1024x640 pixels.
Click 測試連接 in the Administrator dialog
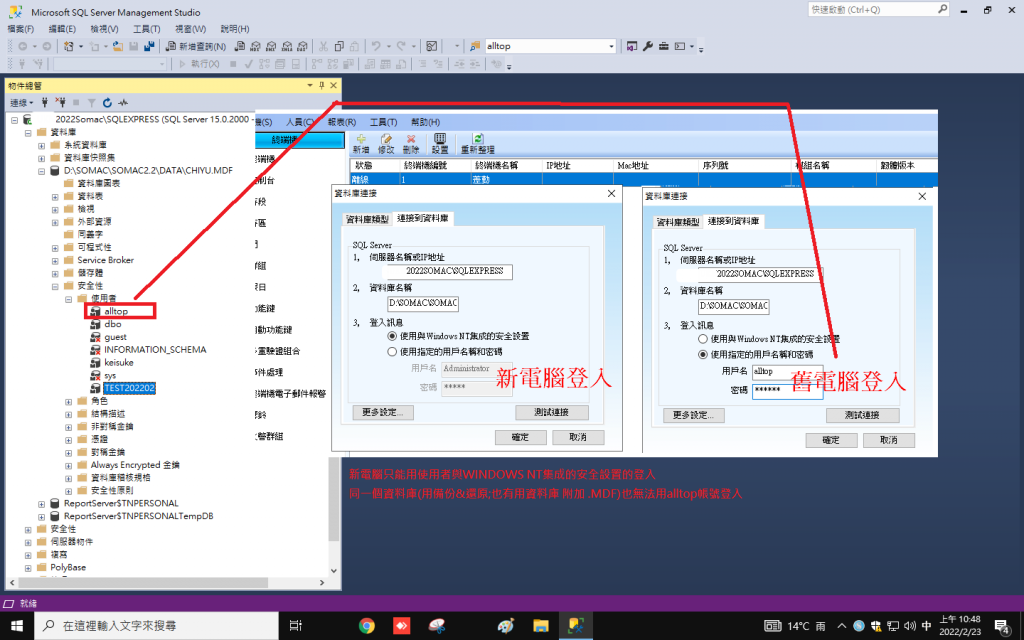pos(552,412)
